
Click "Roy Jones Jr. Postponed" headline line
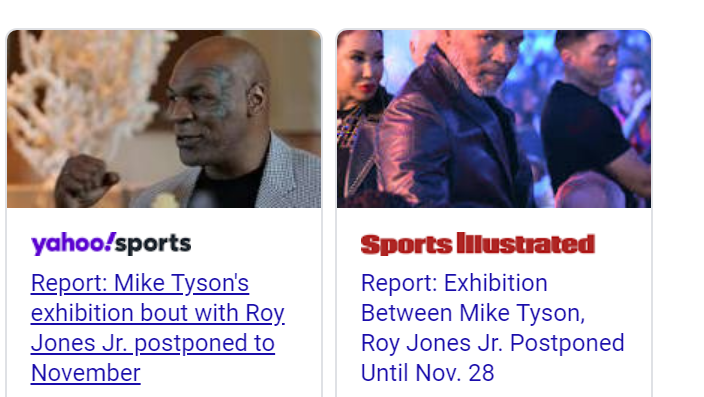(x=493, y=344)
